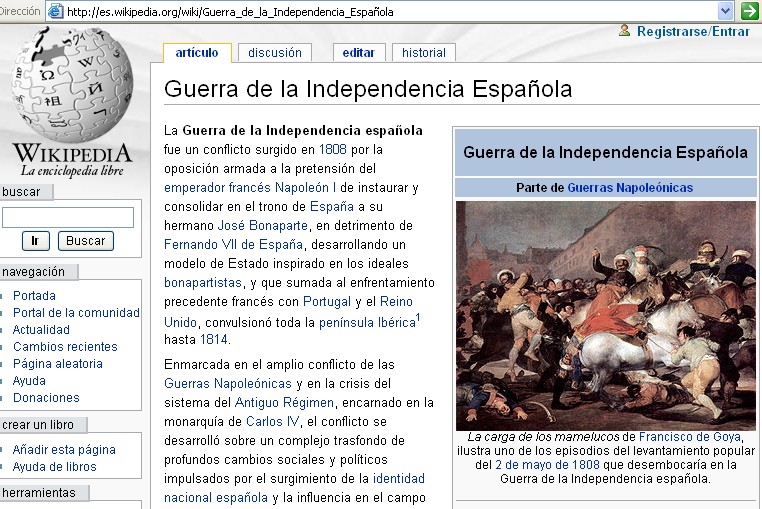Follow the Carlos IV link

point(273,421)
